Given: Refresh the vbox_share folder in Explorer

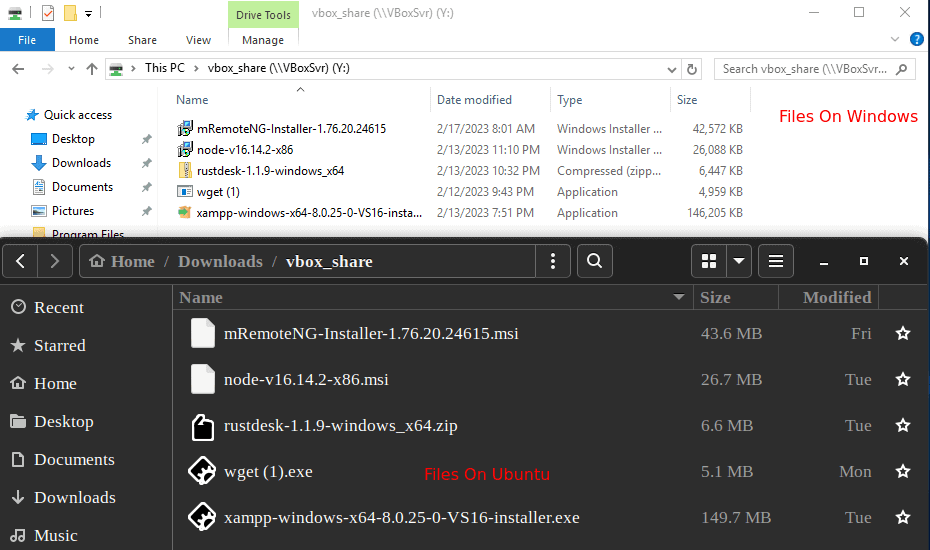Looking at the screenshot, I should pyautogui.click(x=692, y=69).
